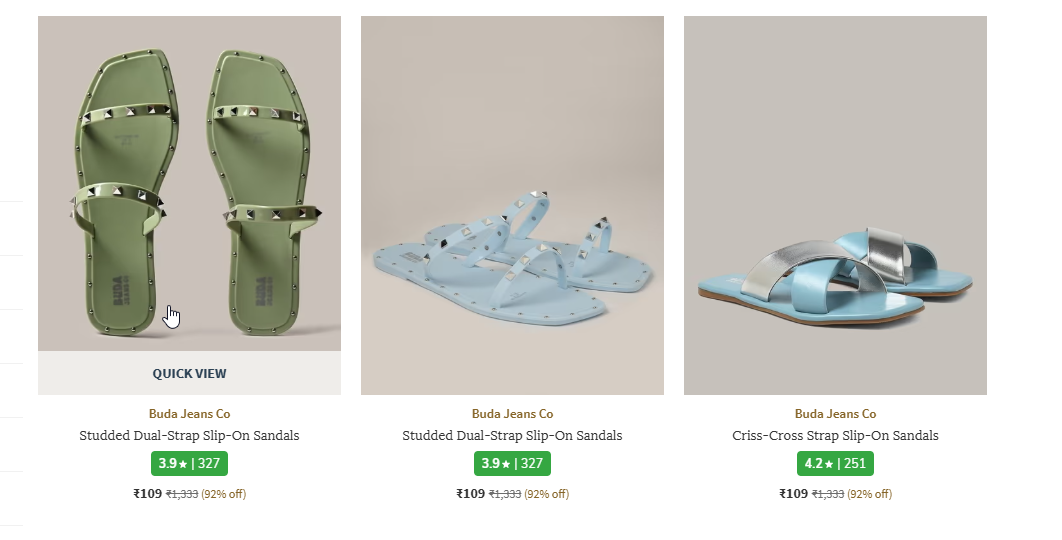Image resolution: width=1062 pixels, height=540 pixels.
Task: Click the ₹109 price under the blue studded sandals
Action: (x=471, y=494)
